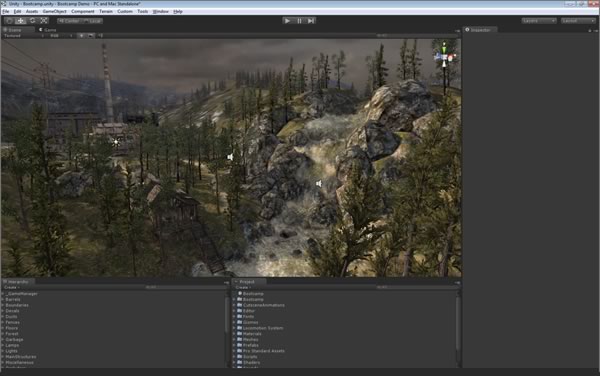Click the Fonts folder icon
The width and height of the screenshot is (600, 376).
point(240,317)
